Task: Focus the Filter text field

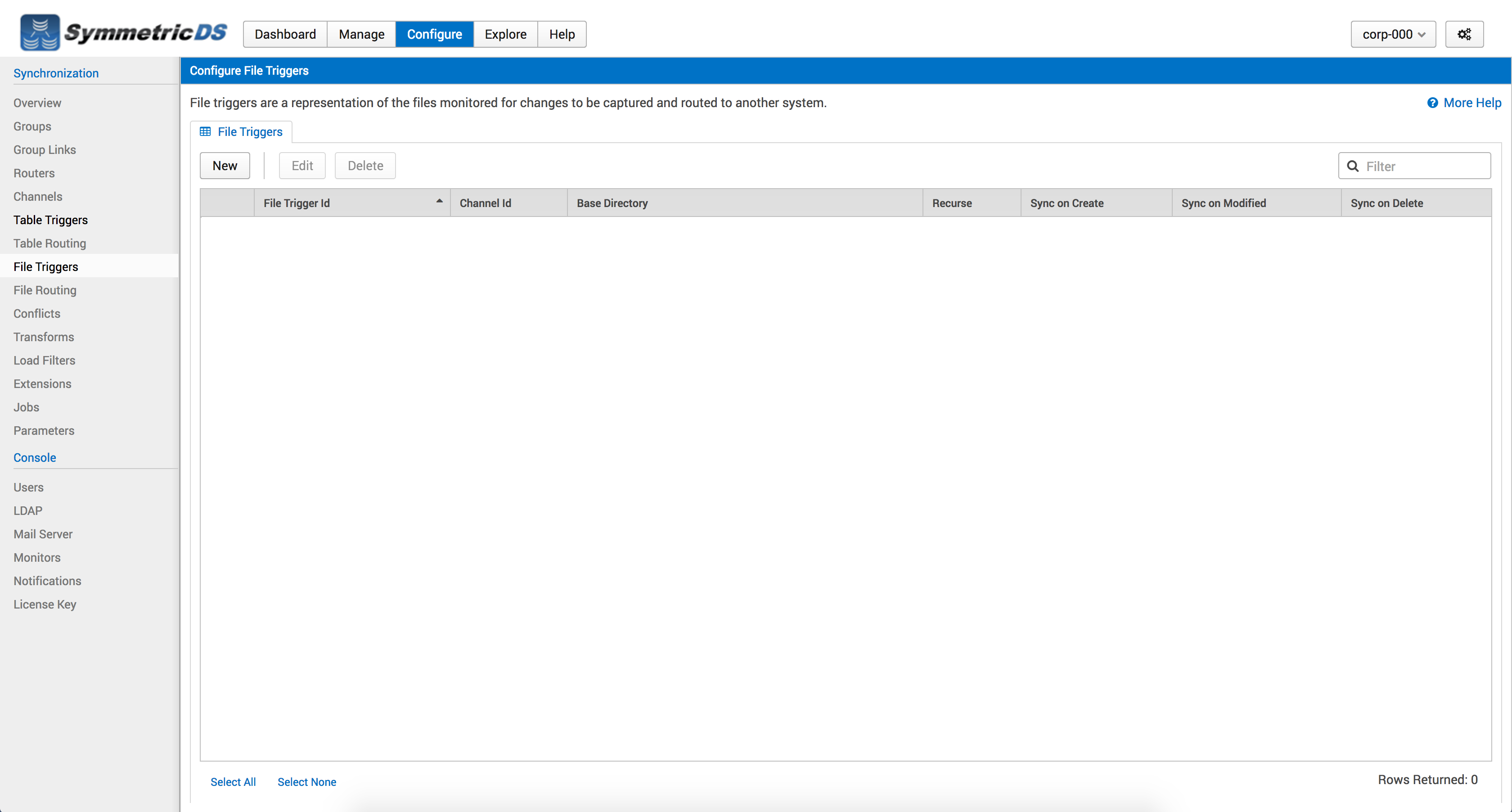Action: (x=1423, y=166)
